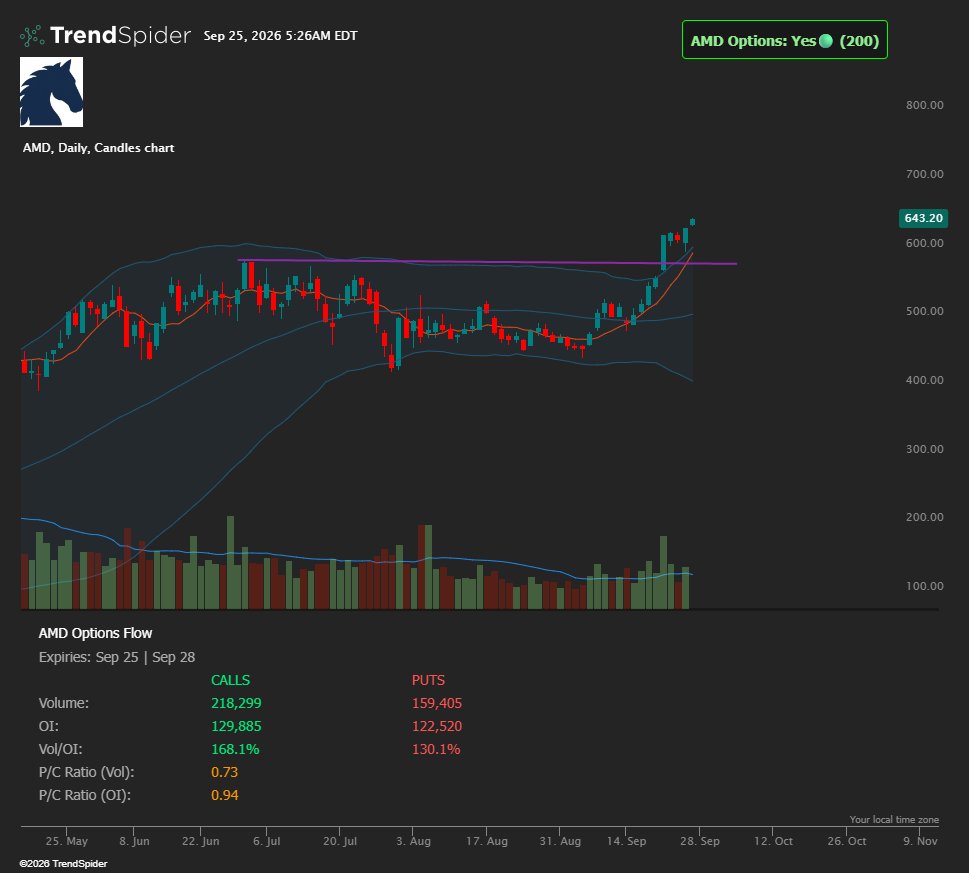Click the Volume: row label
Screen dimensions: 969x873
tap(64, 703)
